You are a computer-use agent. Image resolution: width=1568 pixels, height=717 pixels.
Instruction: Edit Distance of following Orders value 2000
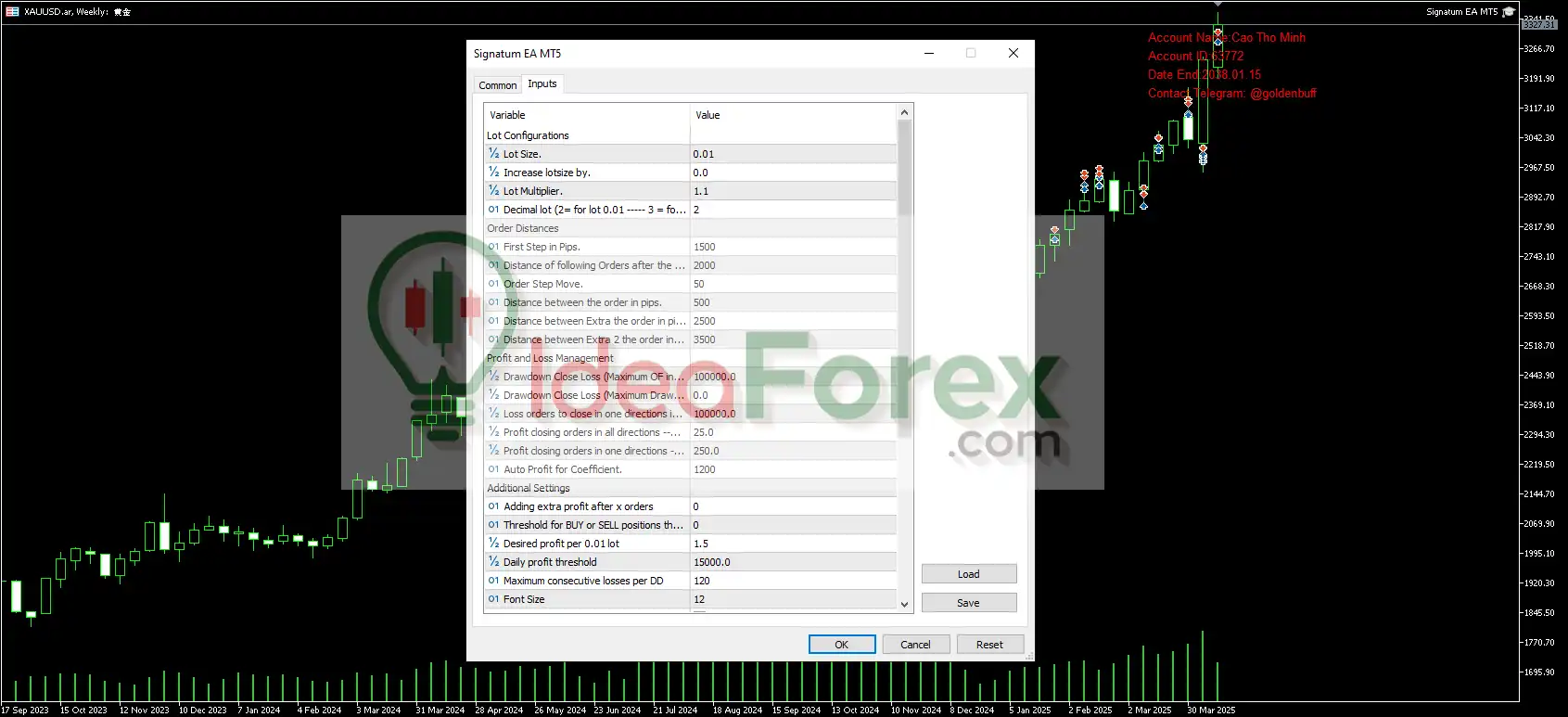pyautogui.click(x=793, y=265)
